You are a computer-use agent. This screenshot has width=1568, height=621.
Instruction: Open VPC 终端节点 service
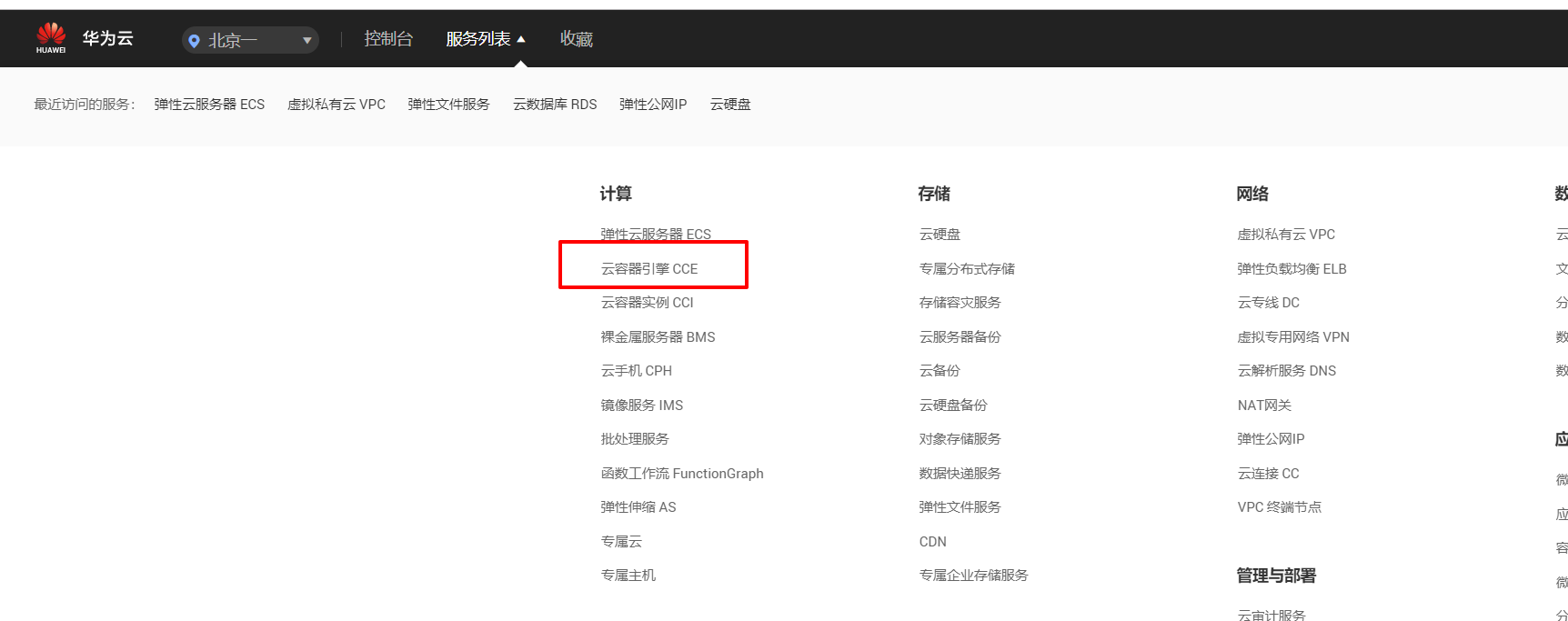(1280, 507)
